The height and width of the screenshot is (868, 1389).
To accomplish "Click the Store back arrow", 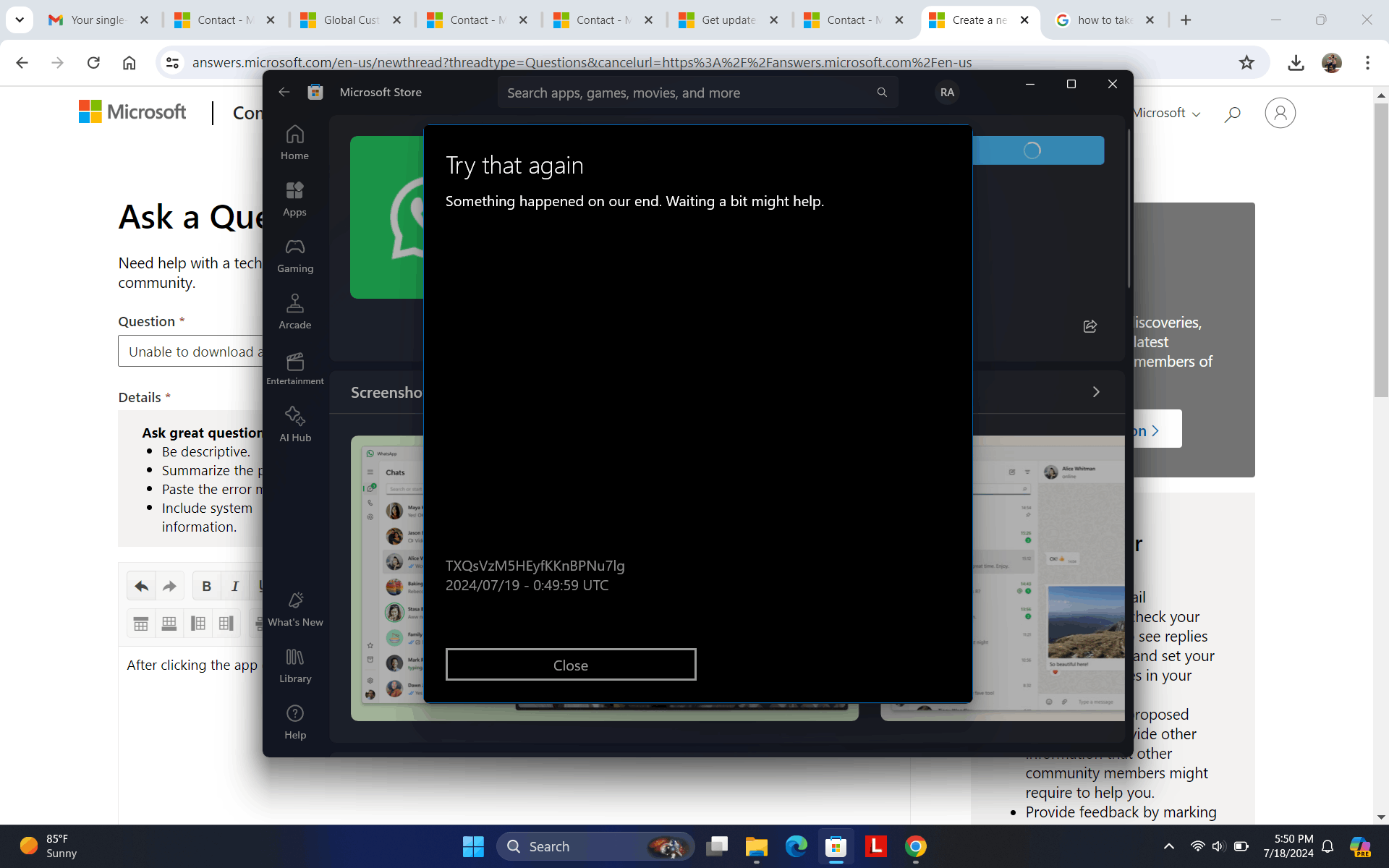I will tap(284, 92).
